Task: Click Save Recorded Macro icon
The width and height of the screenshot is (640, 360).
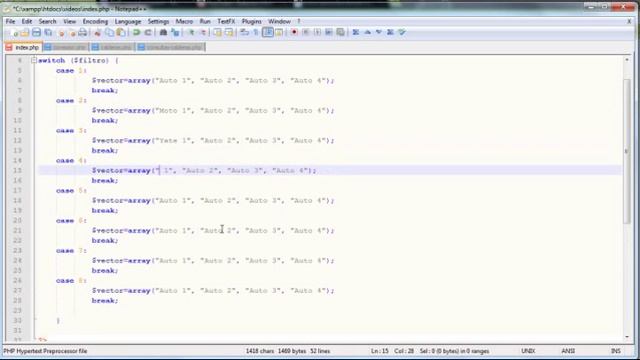Action: [340, 33]
